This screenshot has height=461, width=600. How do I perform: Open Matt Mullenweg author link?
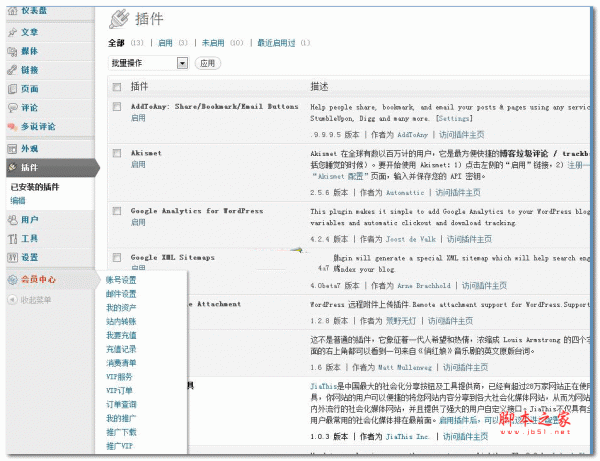(405, 367)
